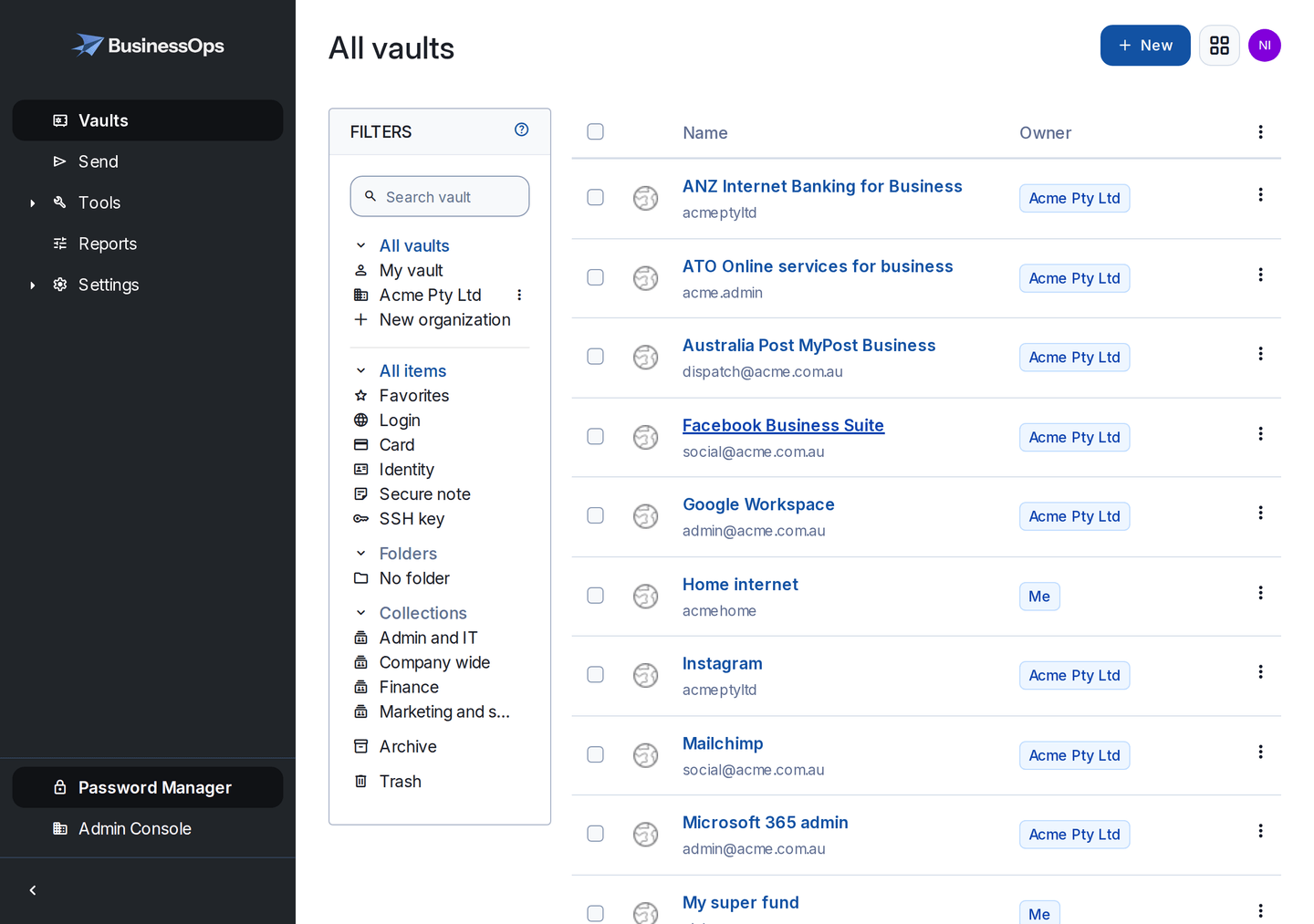Open options menu for Australia Post MyPost row
The width and height of the screenshot is (1314, 924).
[x=1260, y=354]
